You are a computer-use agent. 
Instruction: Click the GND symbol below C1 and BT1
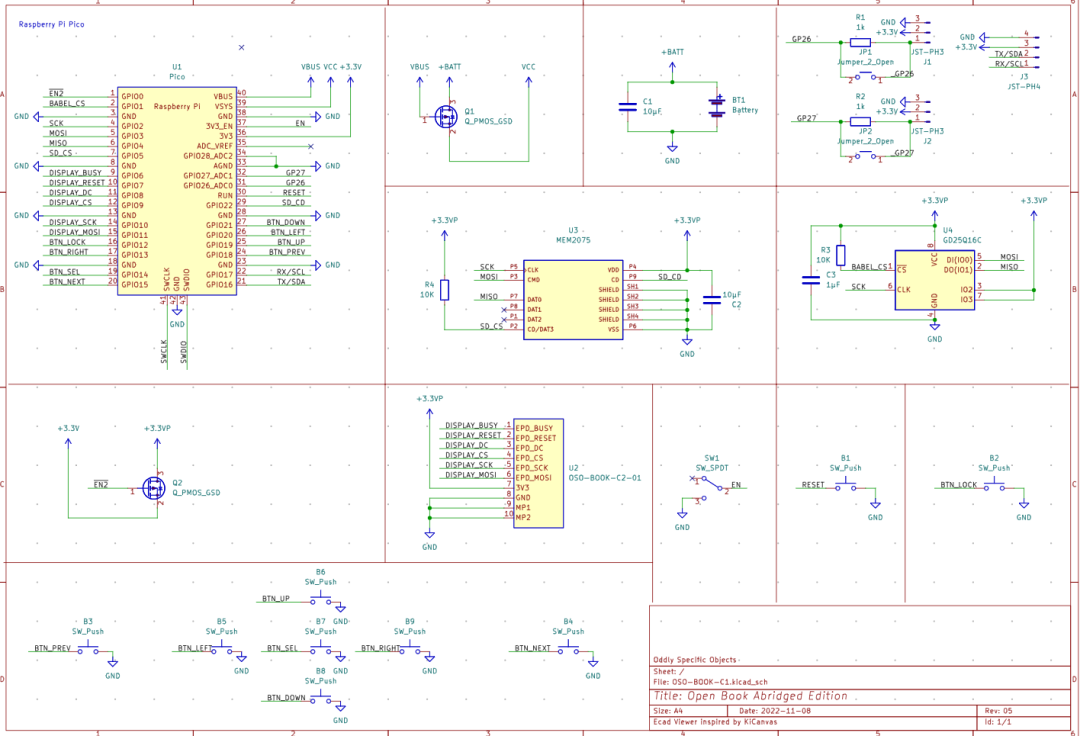[x=672, y=153]
